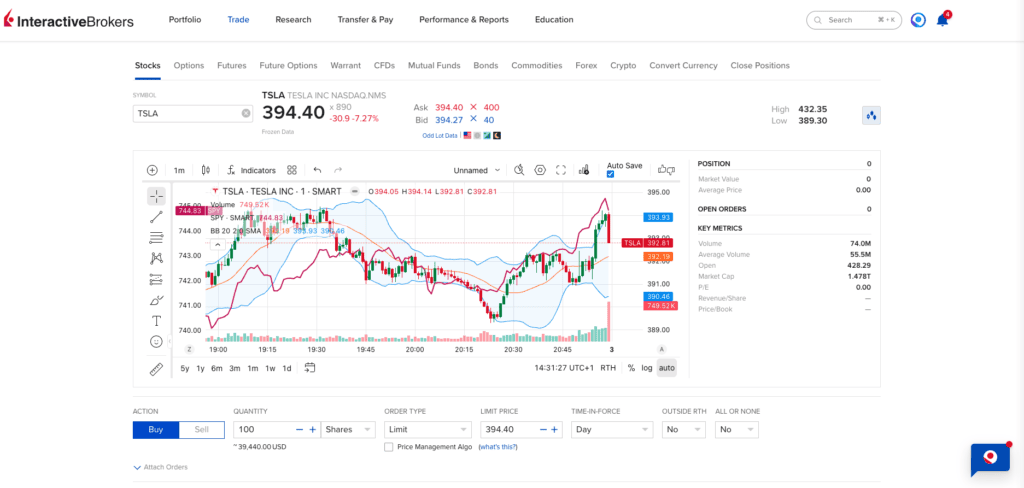Open the Unnamed chart layout dropdown
This screenshot has width=1024, height=488.
coord(477,170)
